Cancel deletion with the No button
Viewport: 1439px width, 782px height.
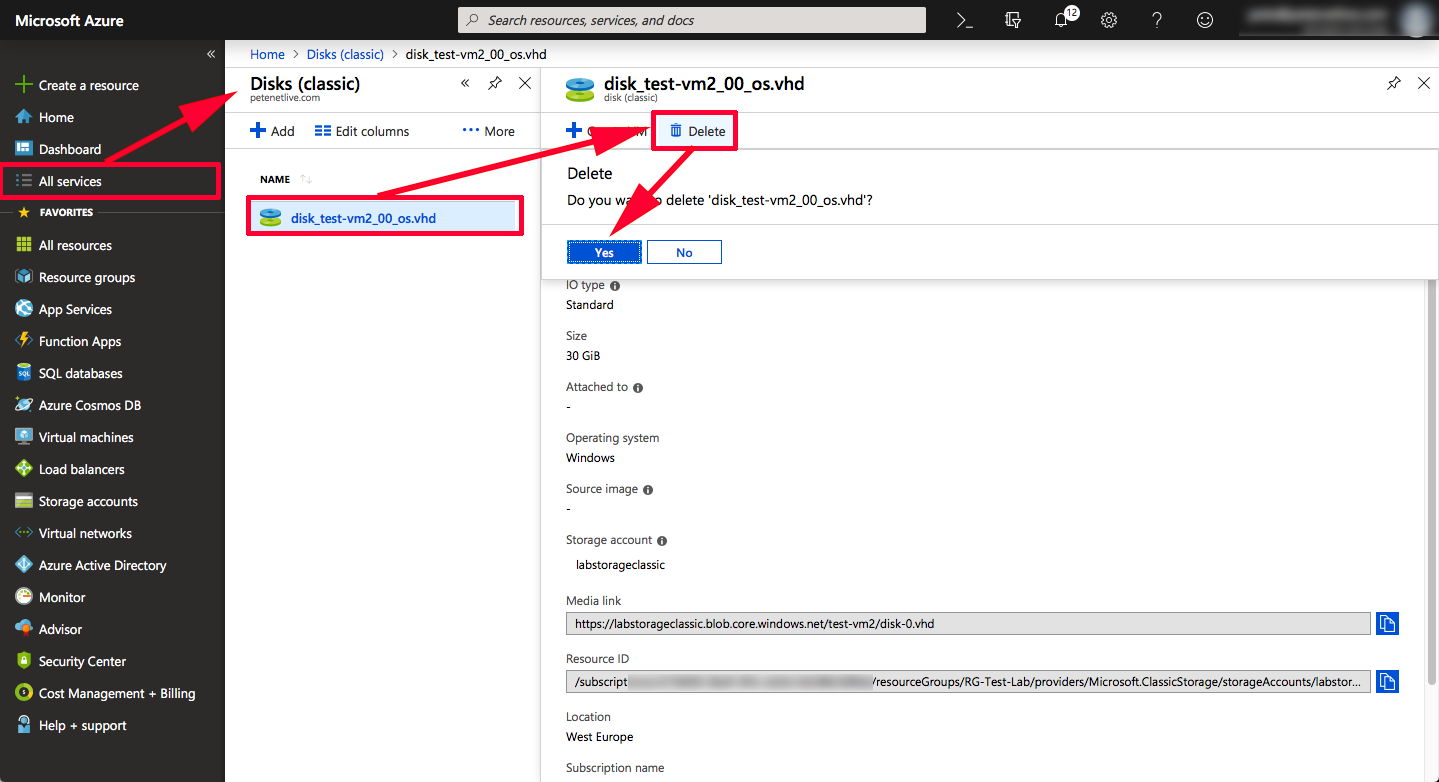click(x=684, y=252)
